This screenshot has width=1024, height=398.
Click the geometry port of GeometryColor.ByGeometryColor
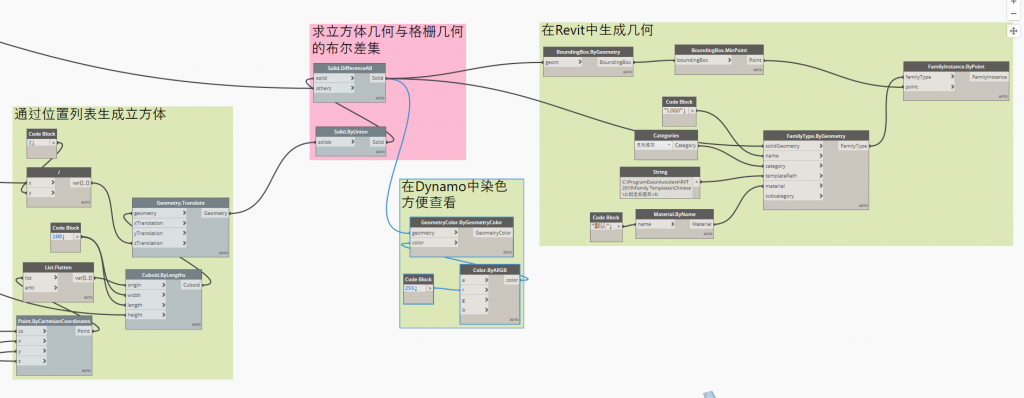434,233
